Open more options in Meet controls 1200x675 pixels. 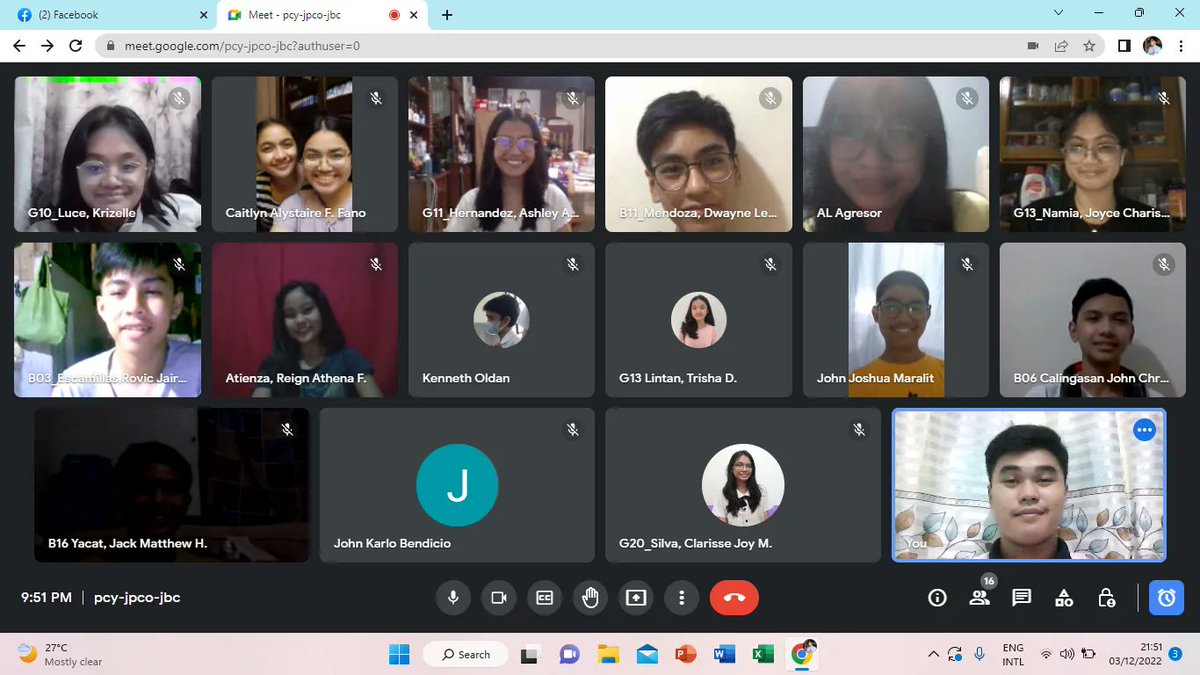pos(682,598)
